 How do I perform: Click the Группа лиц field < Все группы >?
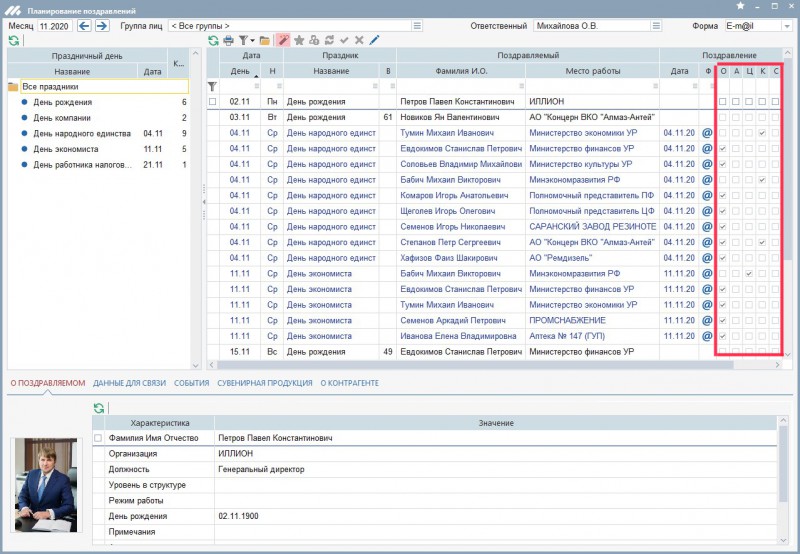pyautogui.click(x=290, y=26)
